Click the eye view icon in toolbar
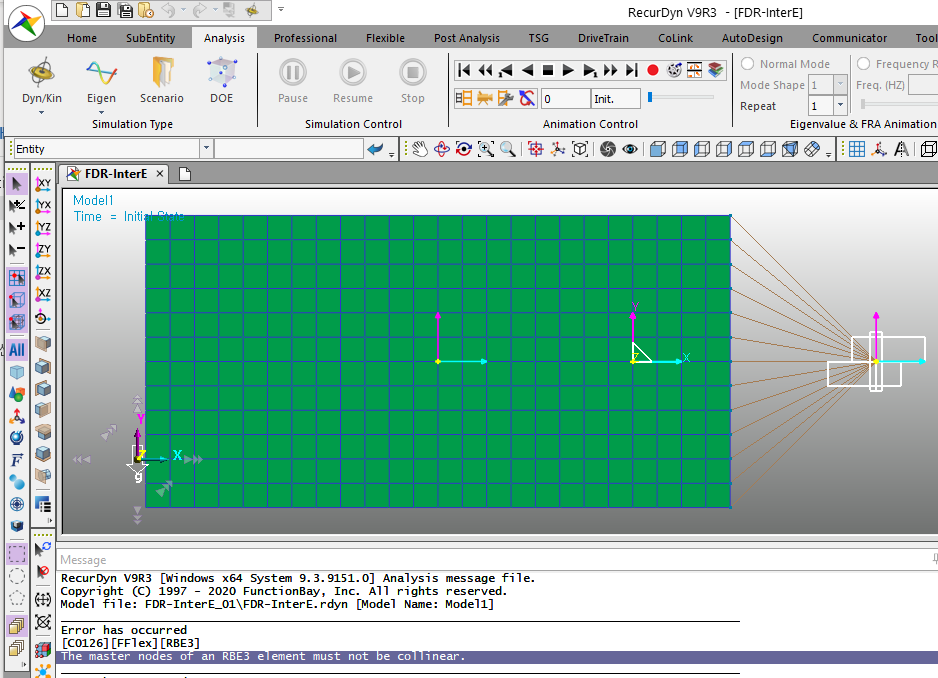This screenshot has width=938, height=678. click(x=630, y=149)
